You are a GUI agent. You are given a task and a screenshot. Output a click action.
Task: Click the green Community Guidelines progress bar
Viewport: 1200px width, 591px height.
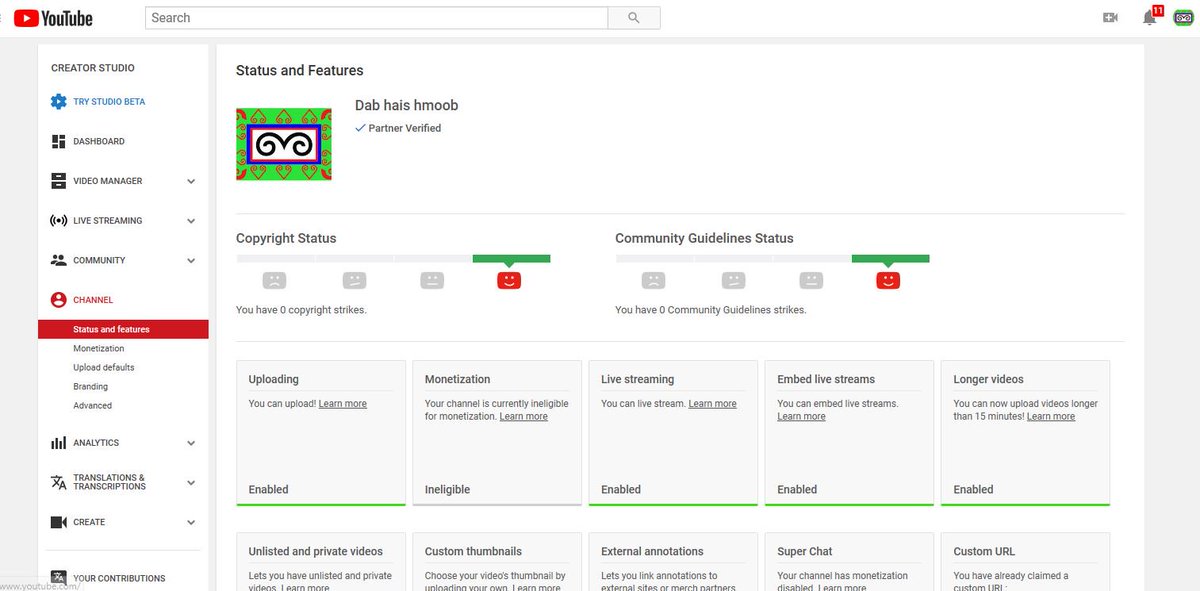890,259
